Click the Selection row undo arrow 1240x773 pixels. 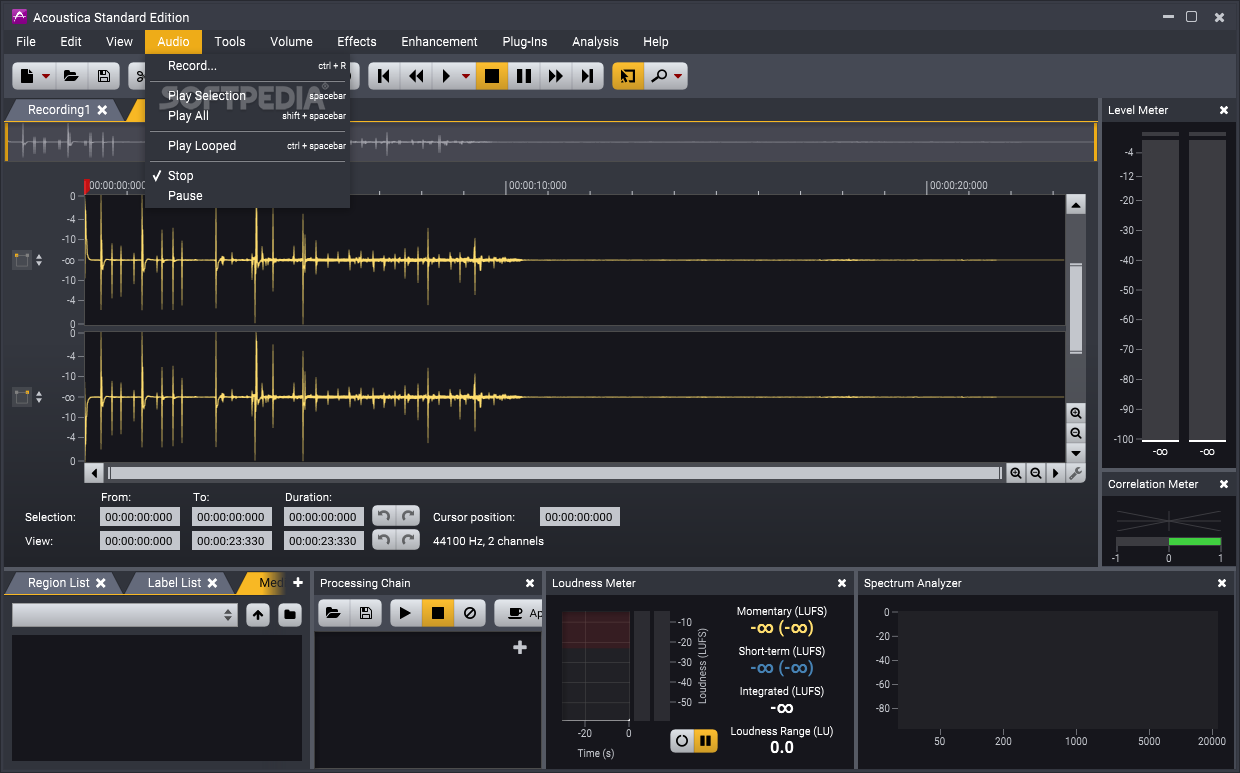(384, 516)
